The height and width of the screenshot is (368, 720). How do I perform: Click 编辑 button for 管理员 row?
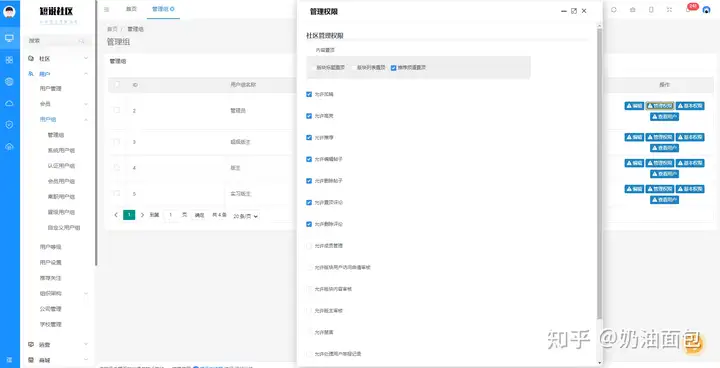coord(634,106)
